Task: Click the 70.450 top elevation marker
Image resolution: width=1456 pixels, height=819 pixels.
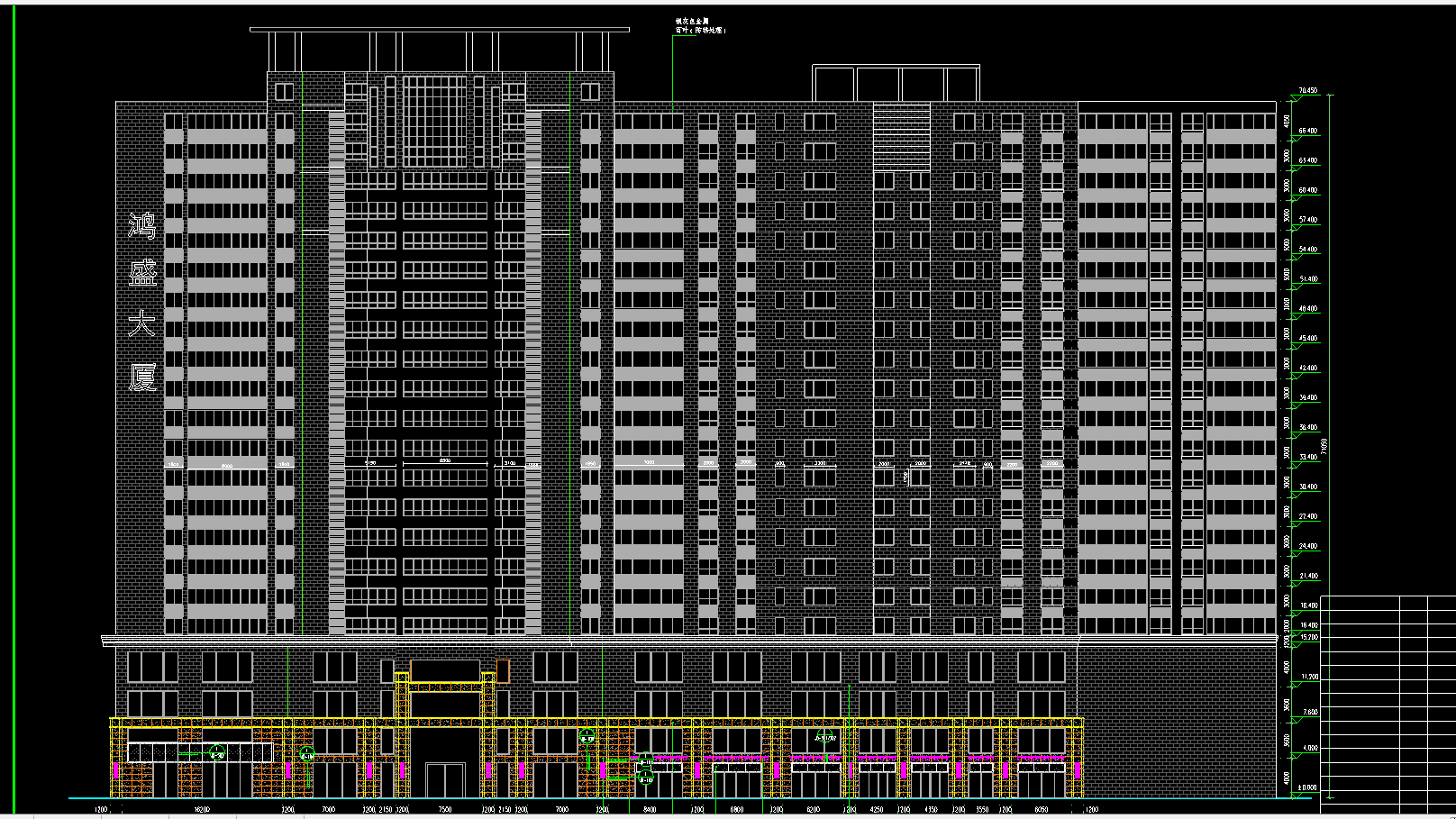Action: [1307, 91]
